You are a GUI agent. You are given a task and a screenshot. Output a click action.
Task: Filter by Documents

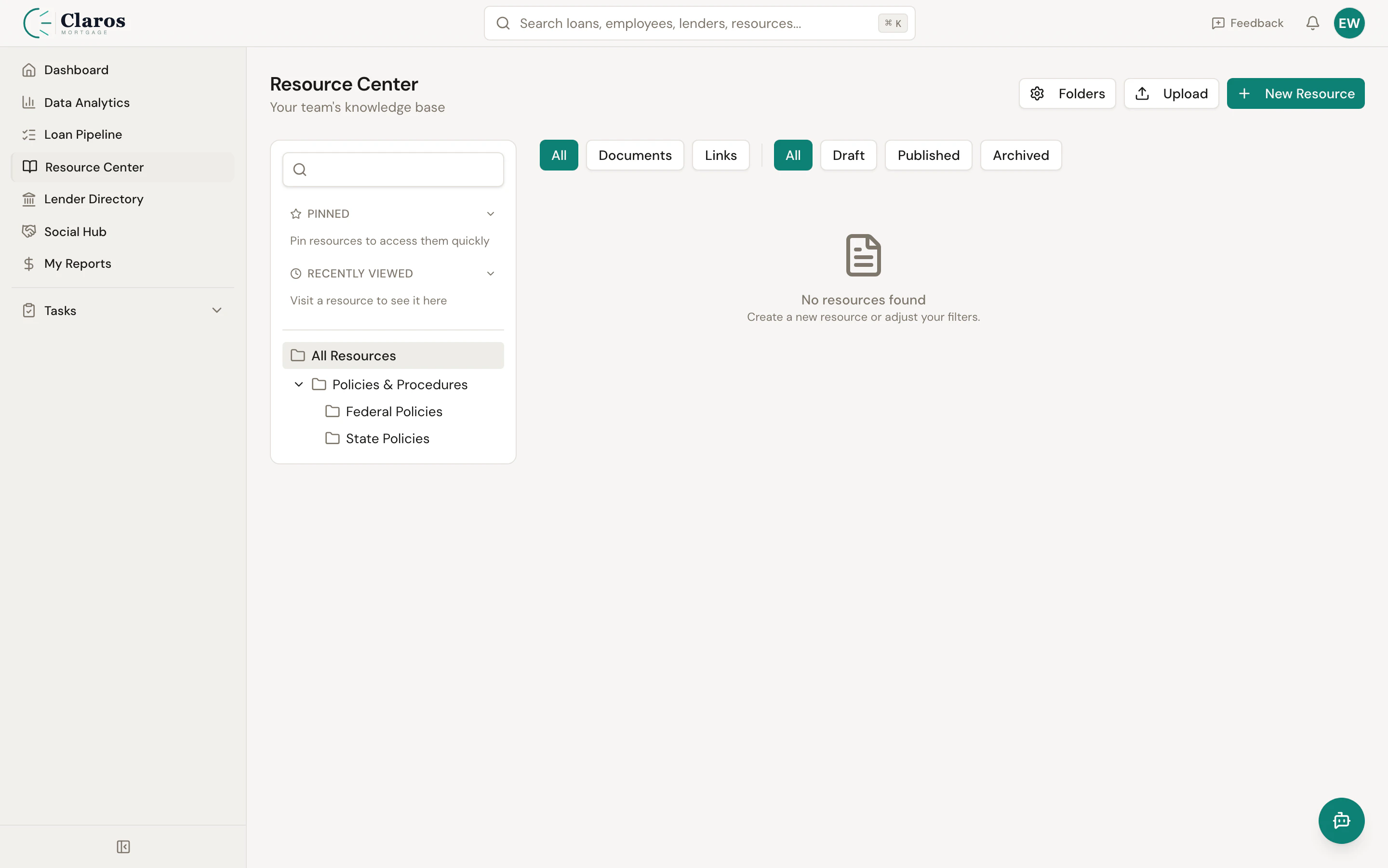coord(635,155)
